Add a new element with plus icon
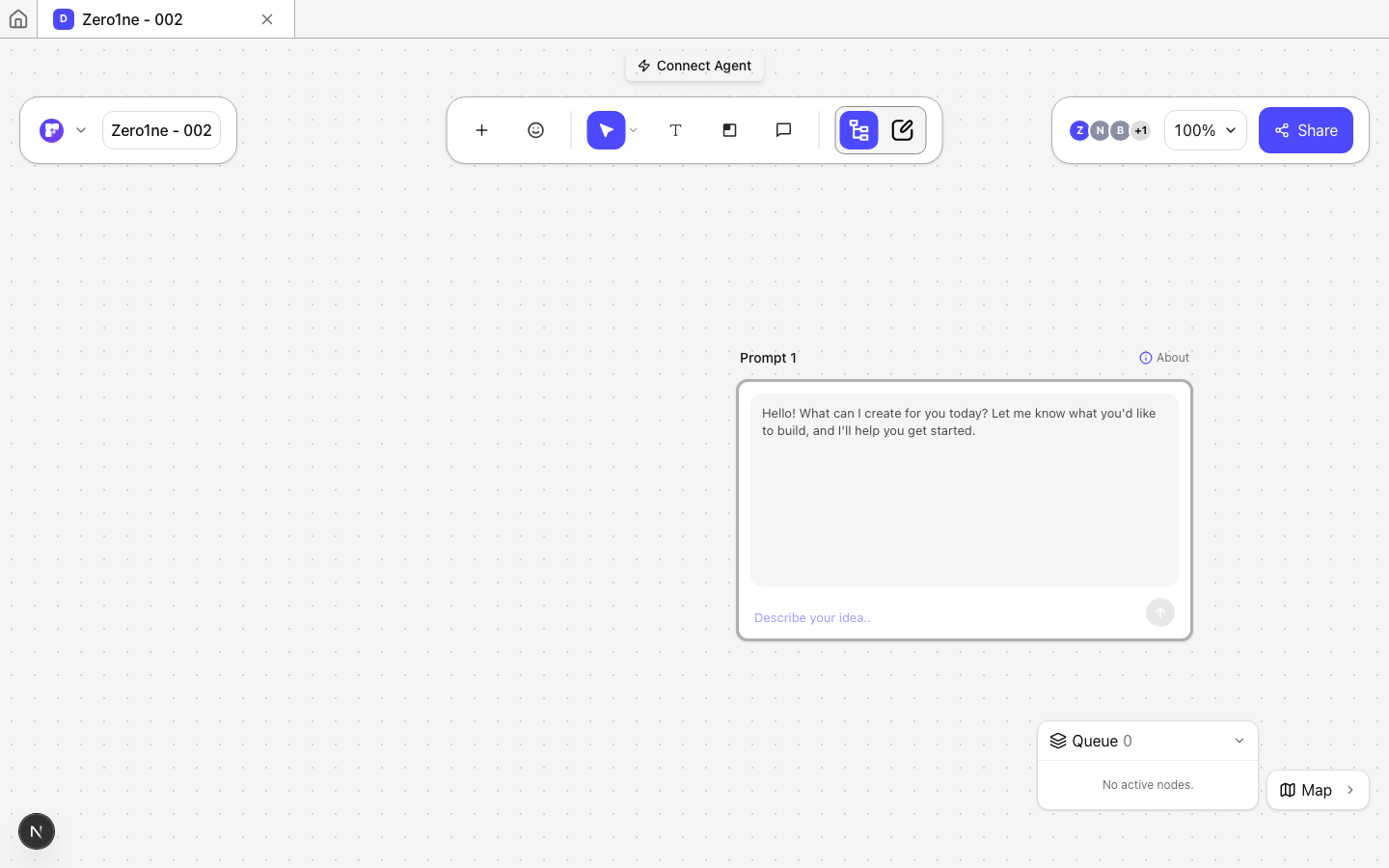This screenshot has width=1389, height=868. tap(481, 130)
